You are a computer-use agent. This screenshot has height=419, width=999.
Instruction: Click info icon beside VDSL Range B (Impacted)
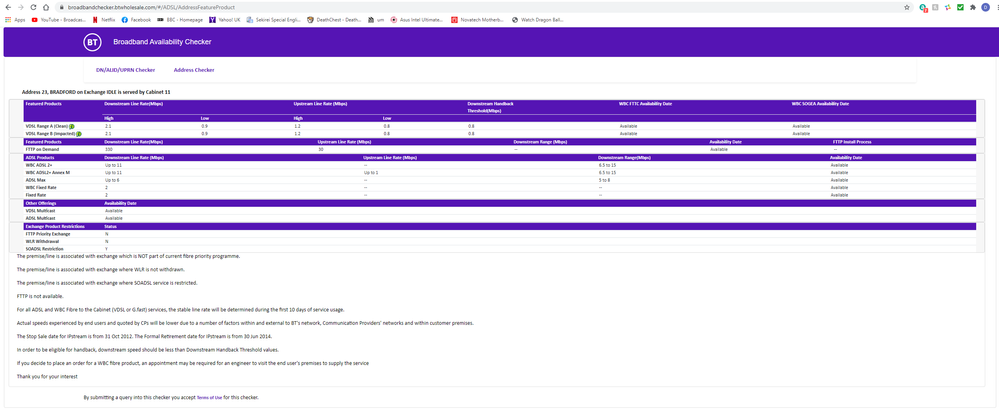pos(79,134)
